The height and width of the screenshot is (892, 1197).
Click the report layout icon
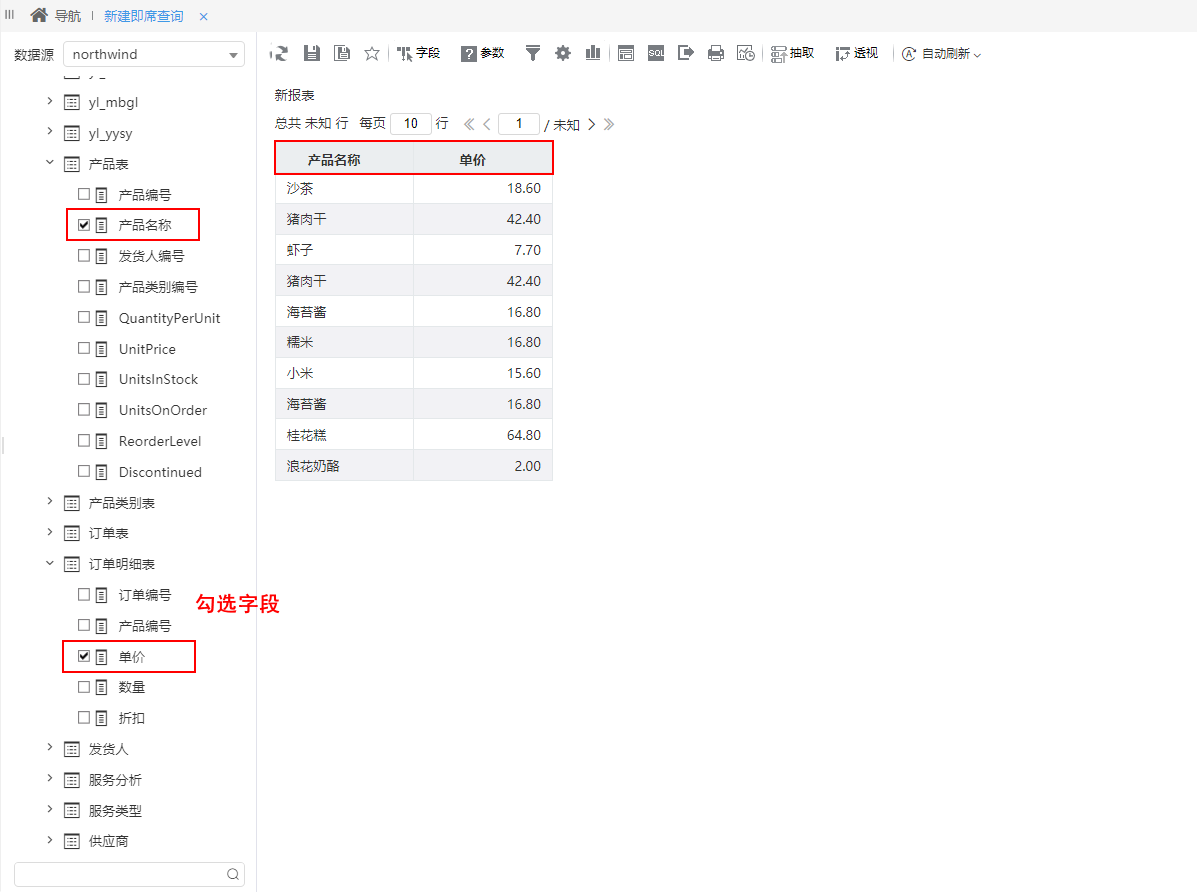tap(626, 53)
